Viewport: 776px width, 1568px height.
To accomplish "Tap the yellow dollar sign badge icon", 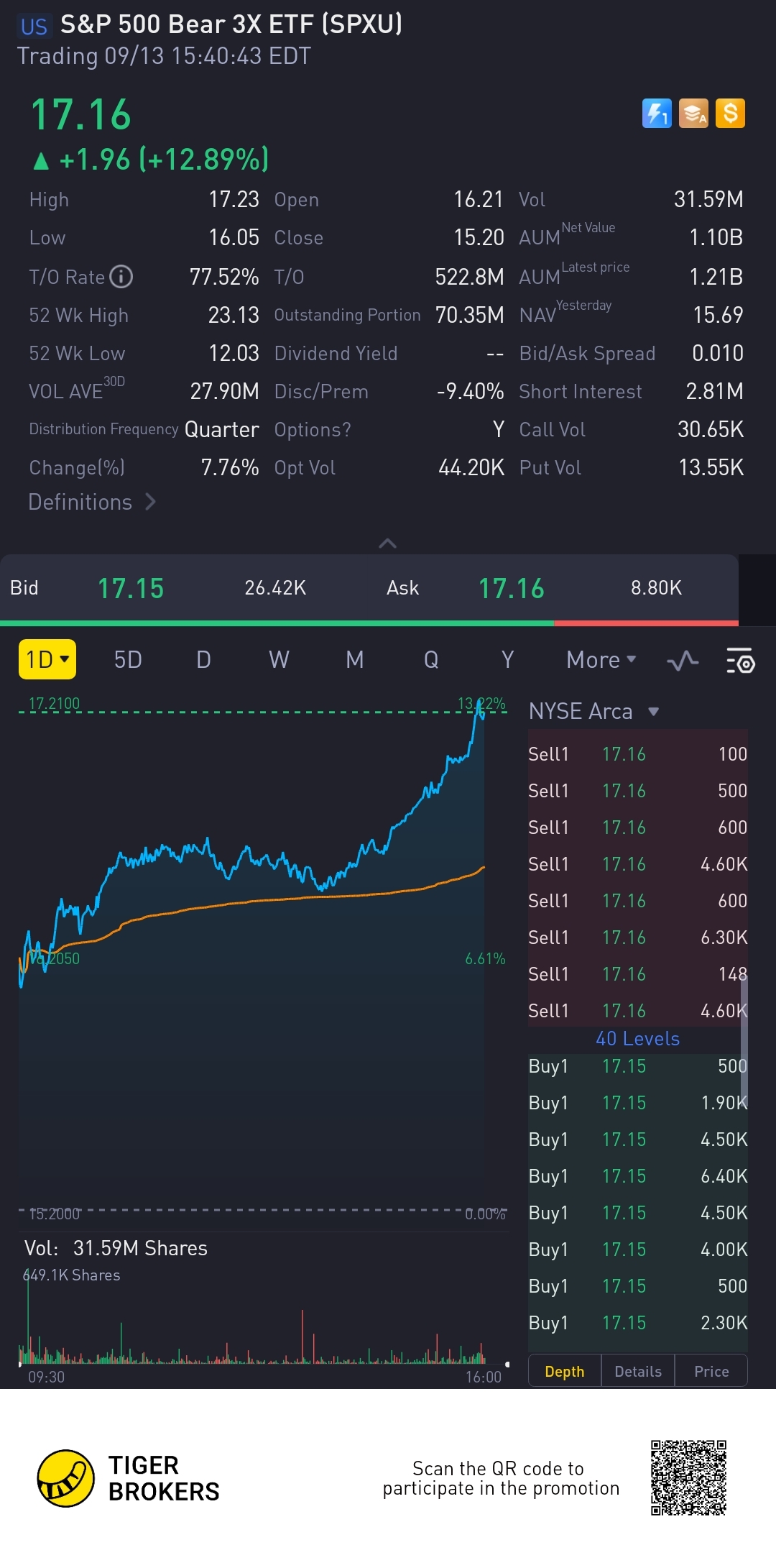I will [730, 114].
